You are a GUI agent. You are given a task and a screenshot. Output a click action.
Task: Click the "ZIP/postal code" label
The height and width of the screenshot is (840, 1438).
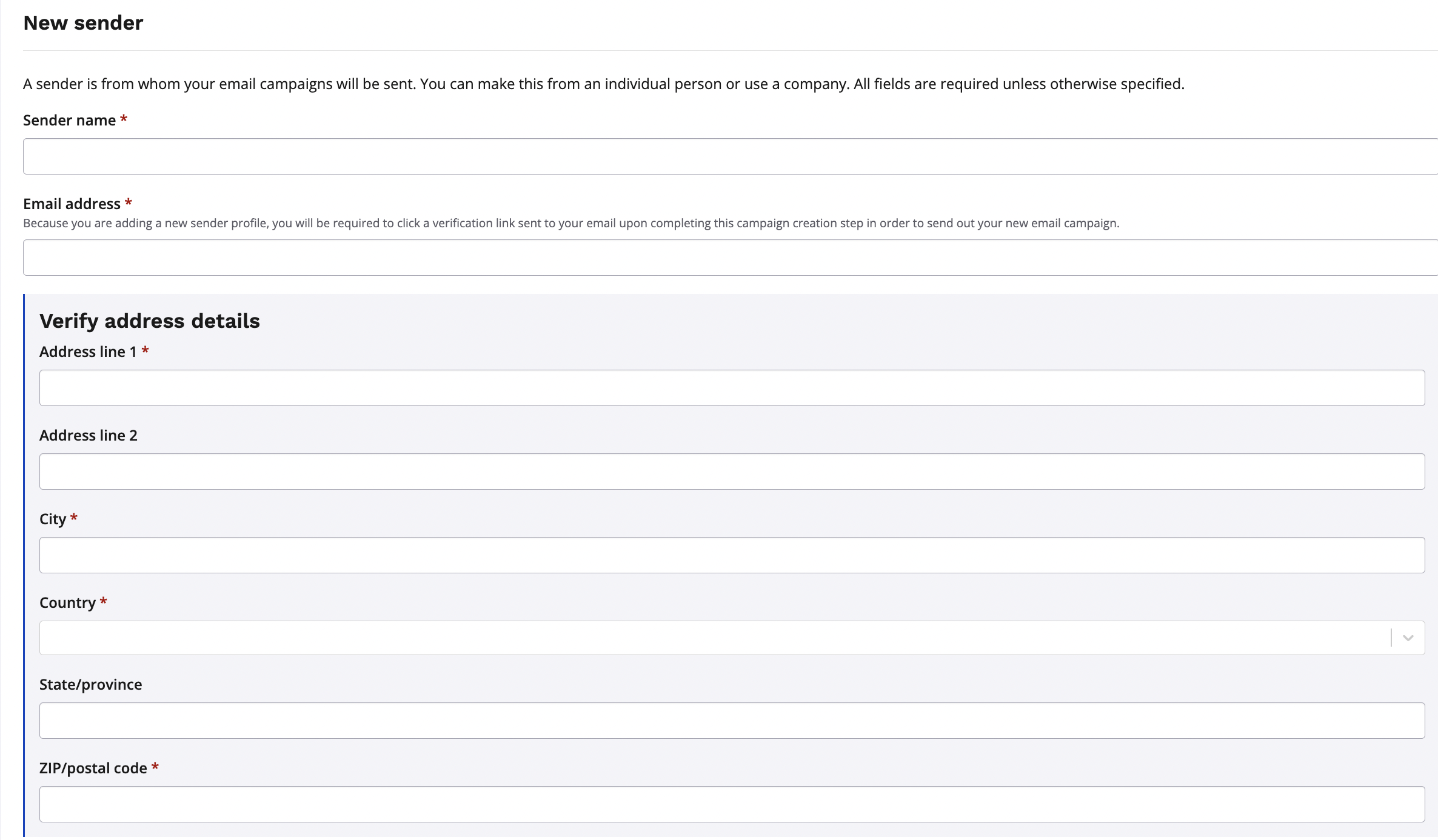[93, 768]
